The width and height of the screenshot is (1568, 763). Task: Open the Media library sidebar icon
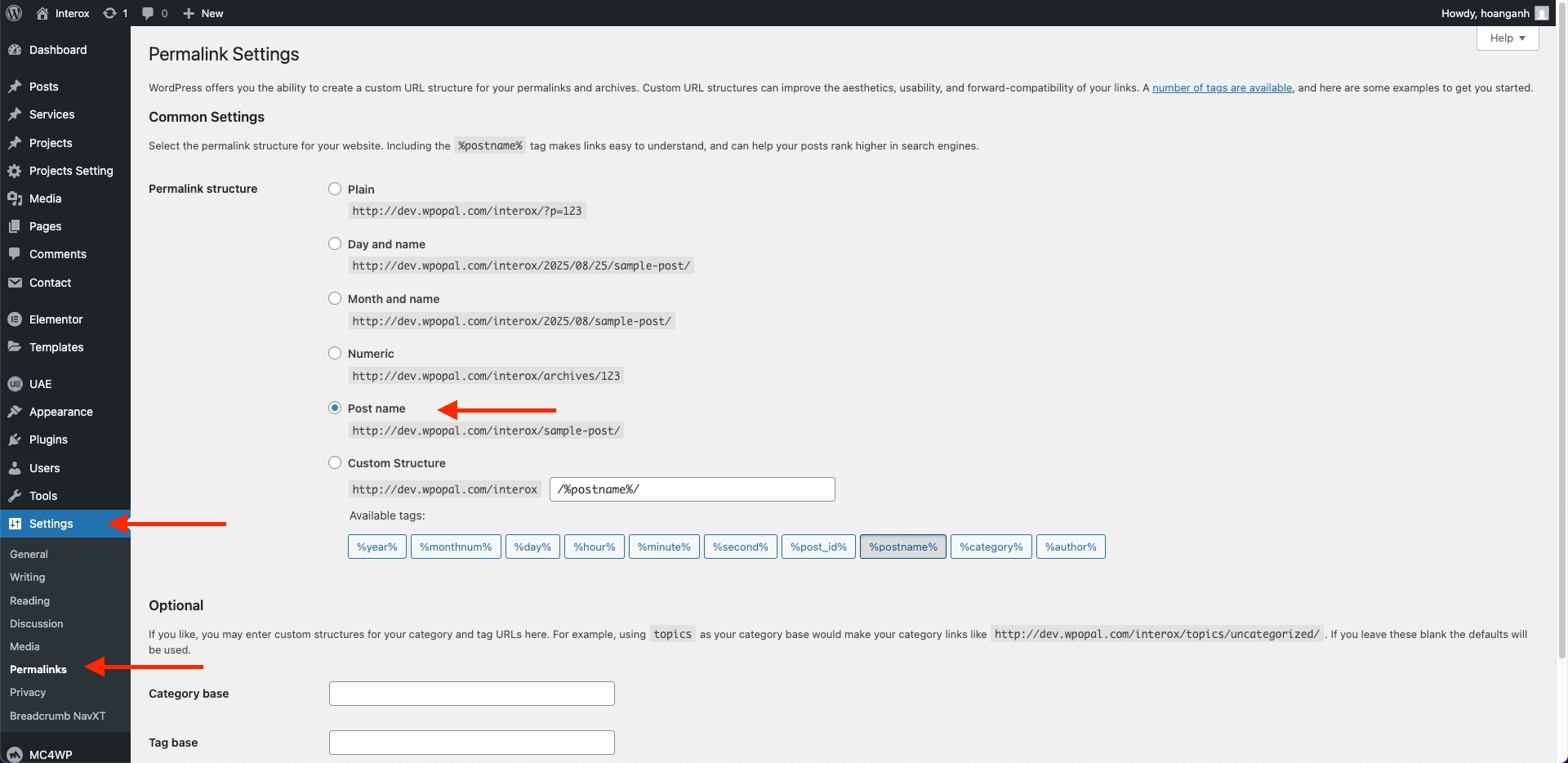(15, 199)
